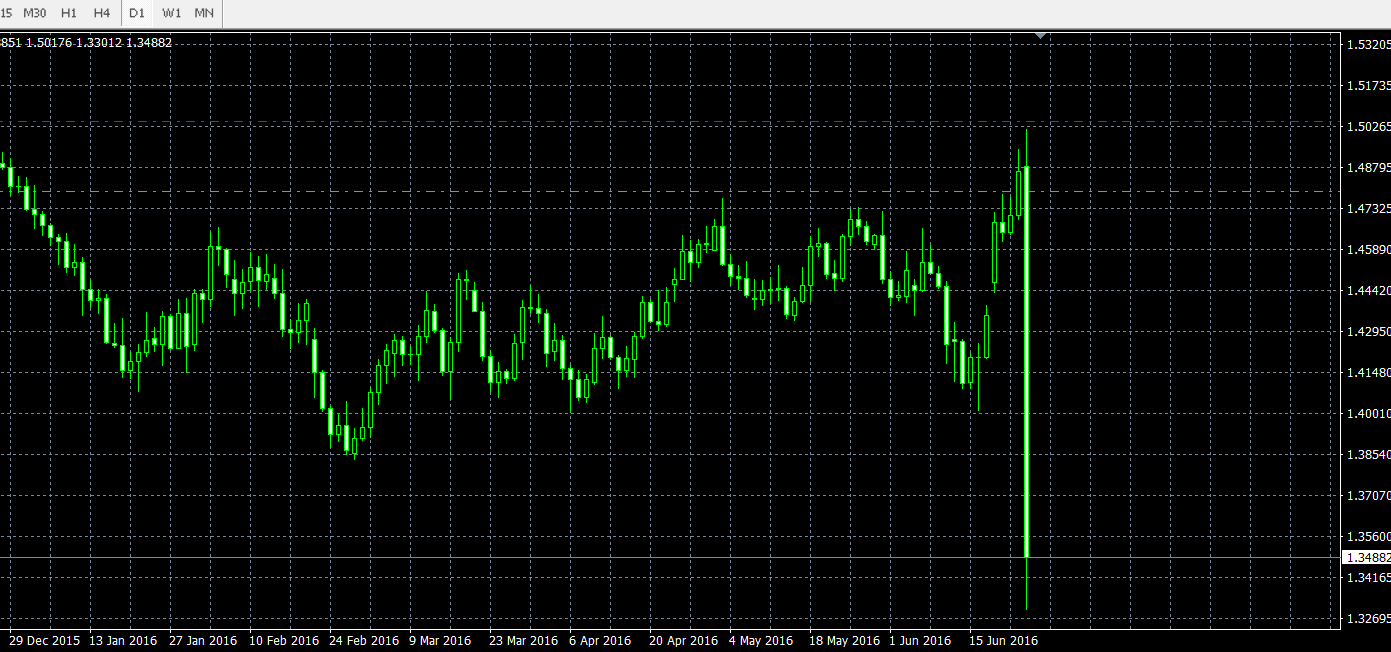Click the 1.48795 price axis label
Viewport: 1391px width, 652px height.
pos(1368,168)
